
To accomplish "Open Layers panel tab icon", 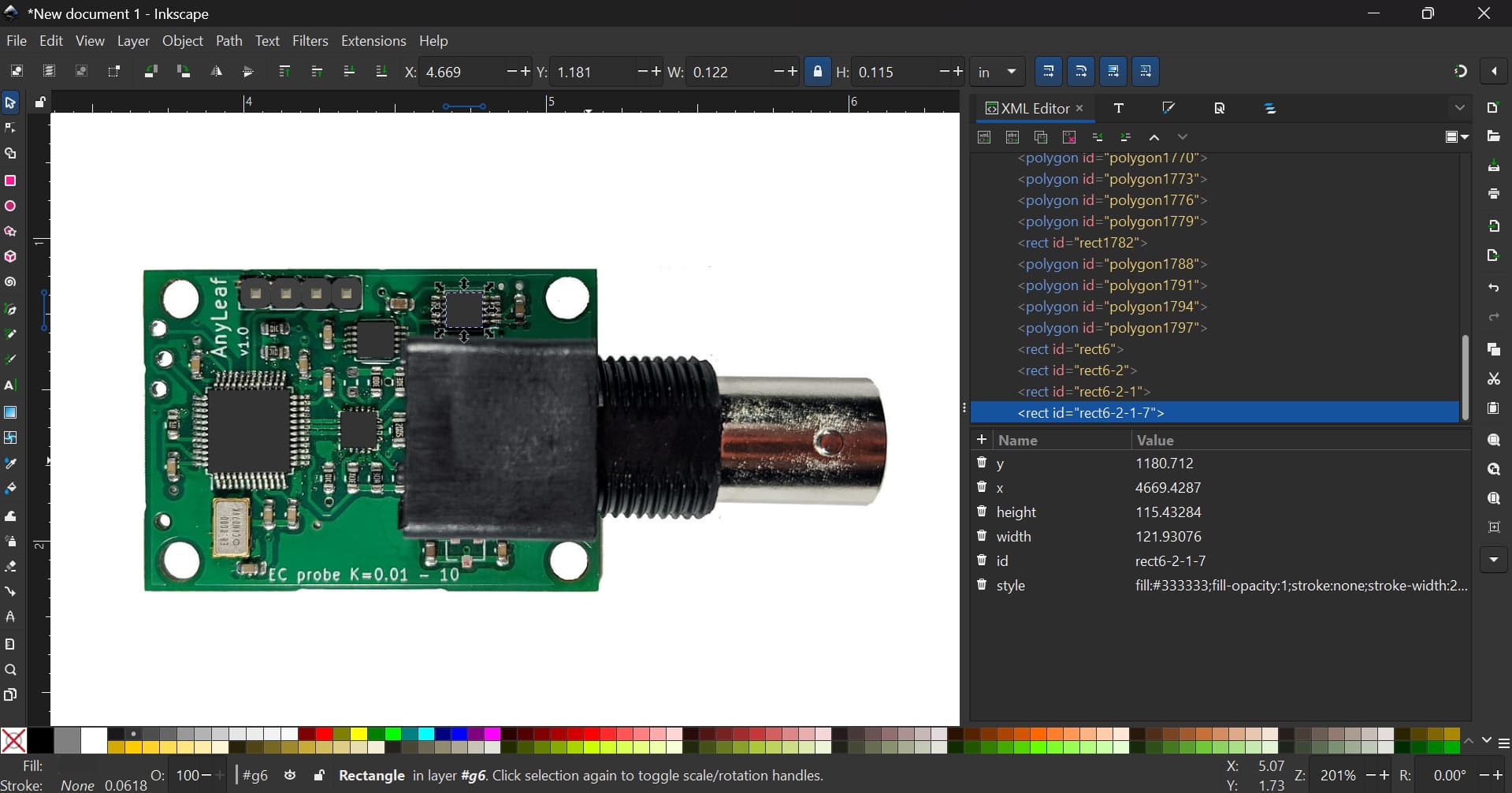I will (1270, 108).
